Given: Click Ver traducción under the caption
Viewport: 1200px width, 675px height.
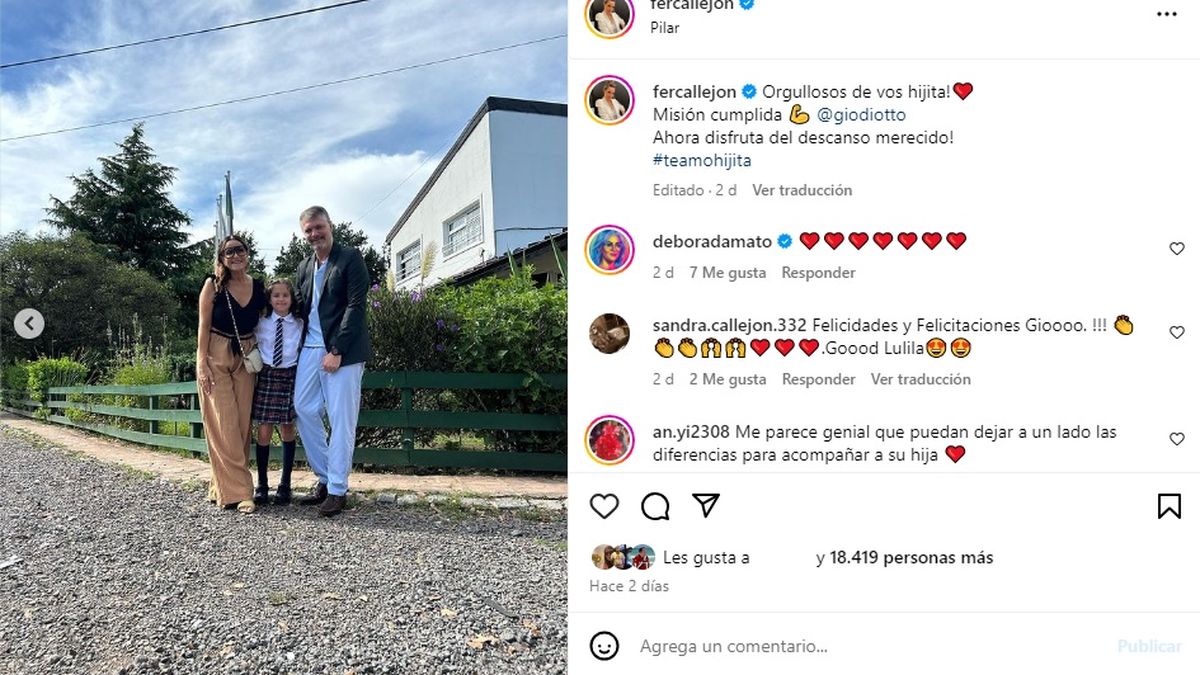Looking at the screenshot, I should pos(802,190).
